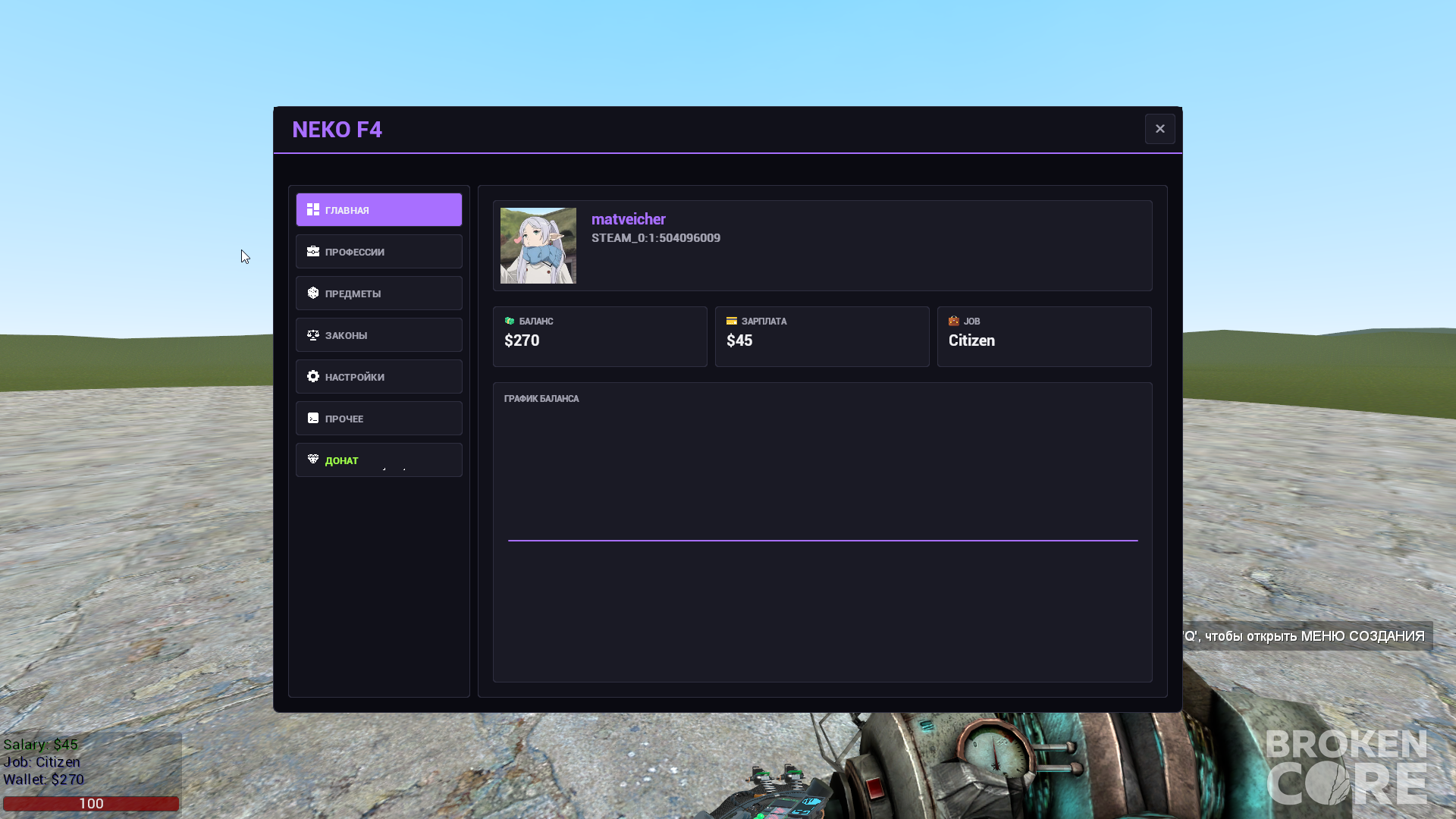This screenshot has width=1456, height=819.
Task: Click the briefcase icon beside ПРОФЕССИИ
Action: coord(313,251)
